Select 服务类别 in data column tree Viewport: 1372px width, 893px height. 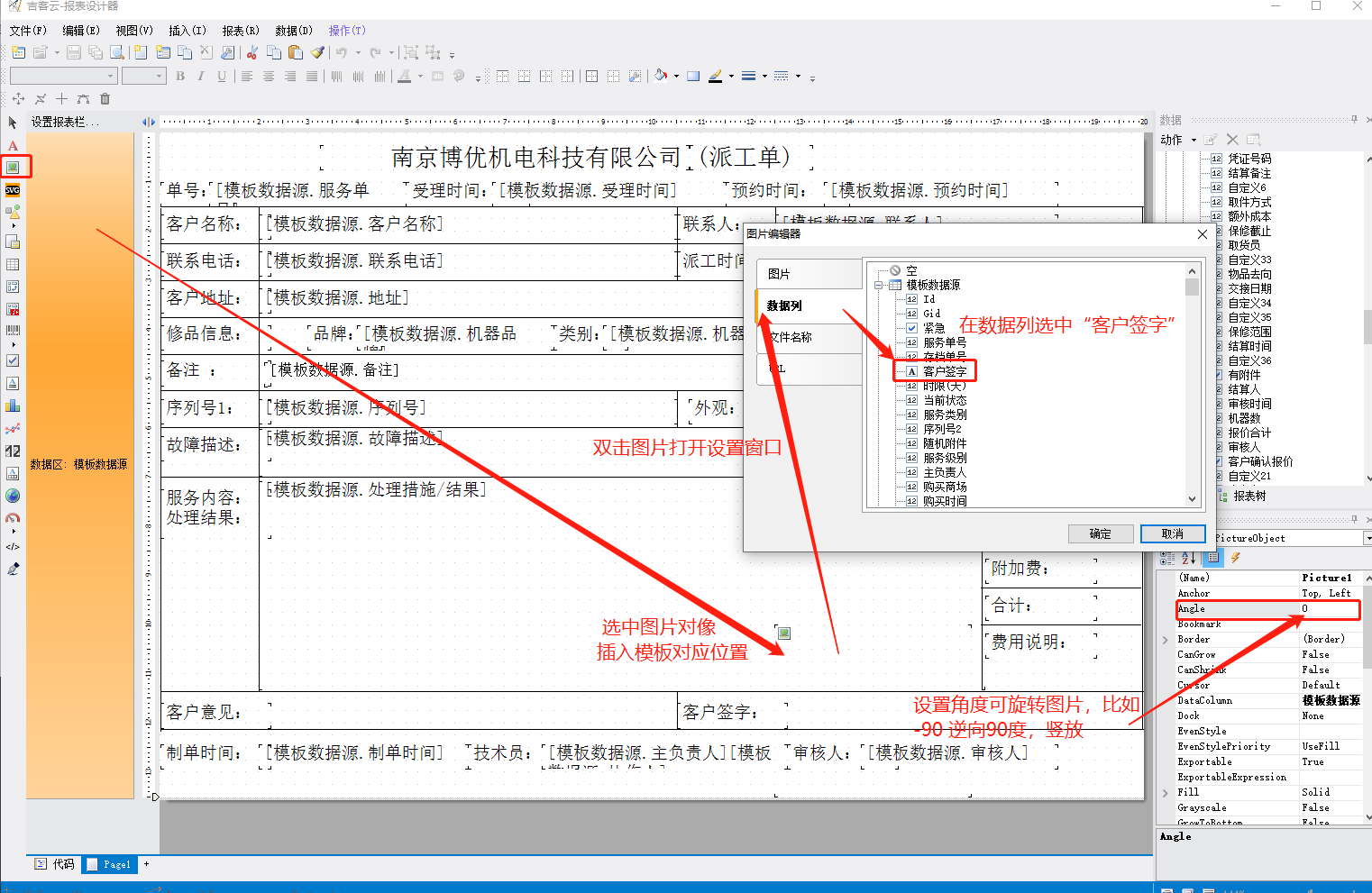945,415
